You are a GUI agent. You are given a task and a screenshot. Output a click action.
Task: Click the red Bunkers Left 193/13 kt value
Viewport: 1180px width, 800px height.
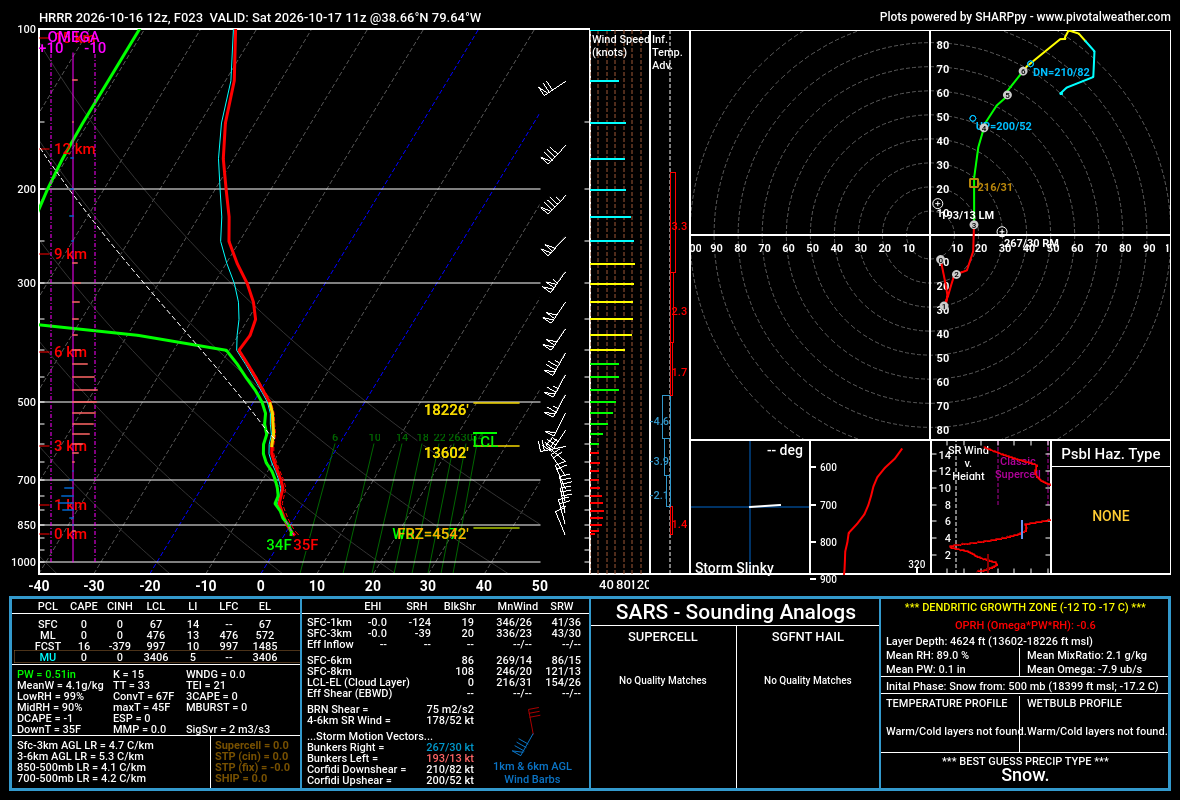click(450, 758)
